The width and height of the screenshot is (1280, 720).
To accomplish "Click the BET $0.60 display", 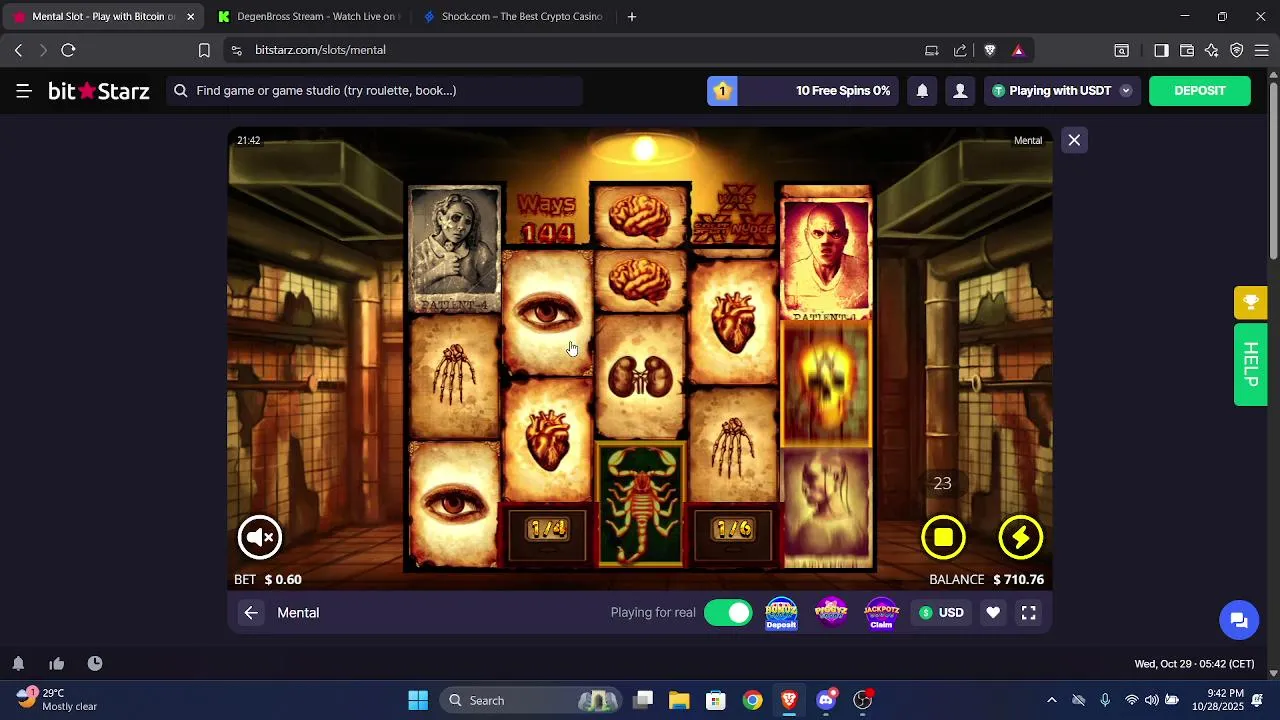I will tap(268, 579).
